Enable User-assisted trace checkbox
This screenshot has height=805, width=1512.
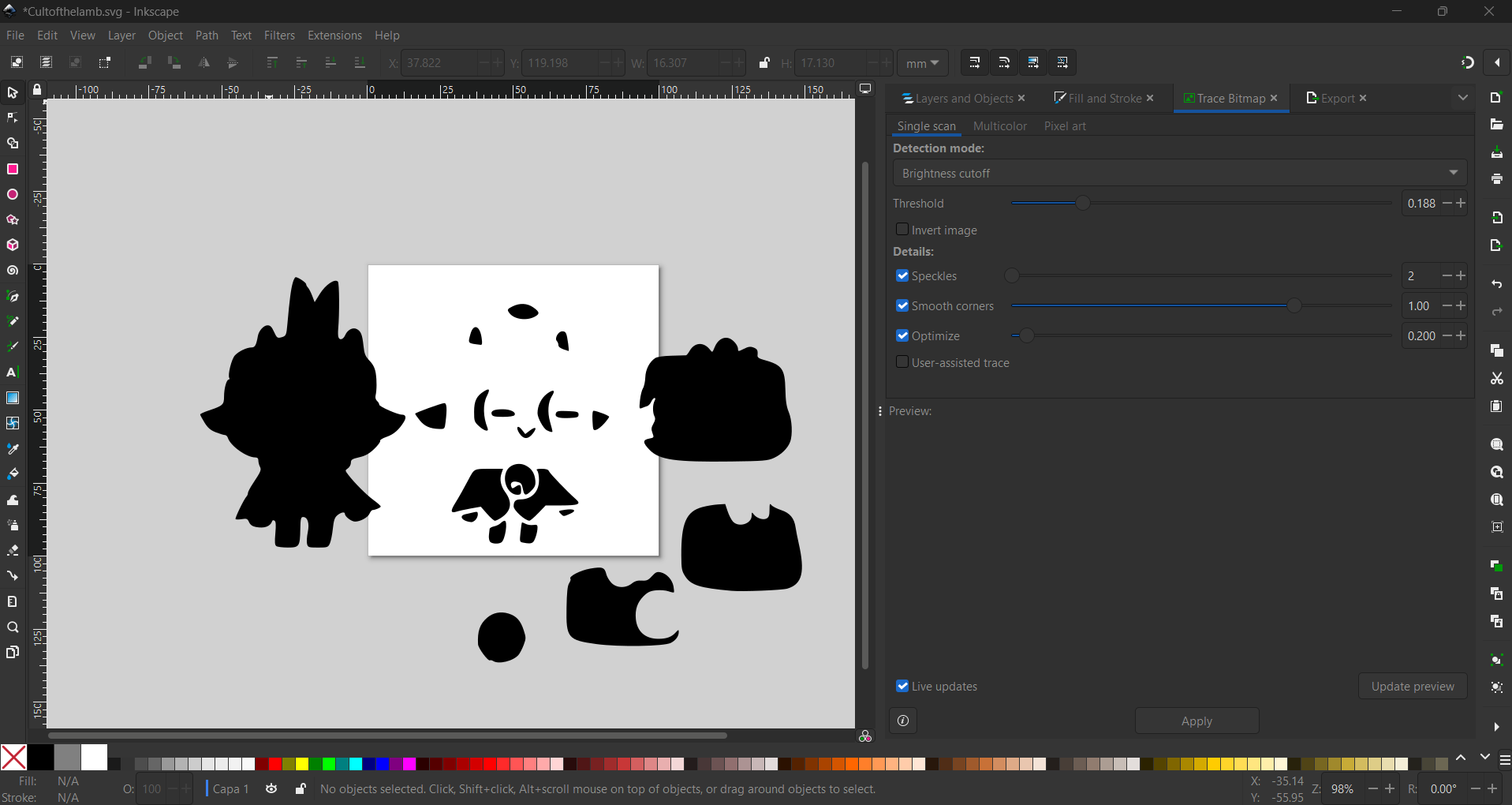tap(902, 361)
